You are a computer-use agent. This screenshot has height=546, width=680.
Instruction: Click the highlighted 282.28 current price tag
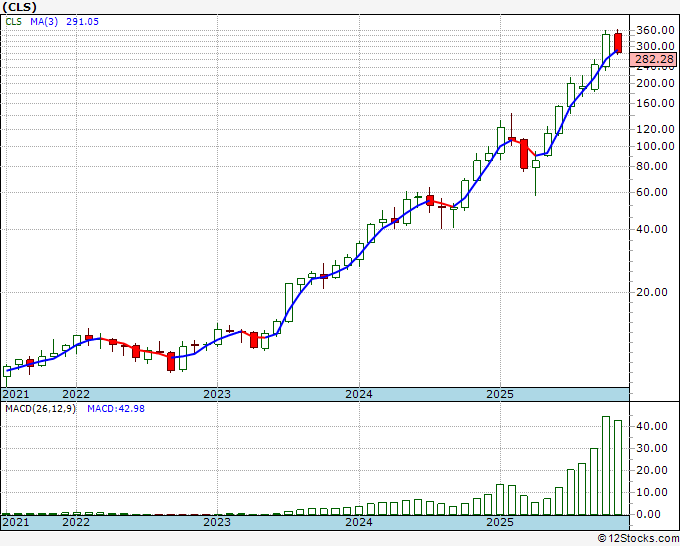click(x=652, y=60)
